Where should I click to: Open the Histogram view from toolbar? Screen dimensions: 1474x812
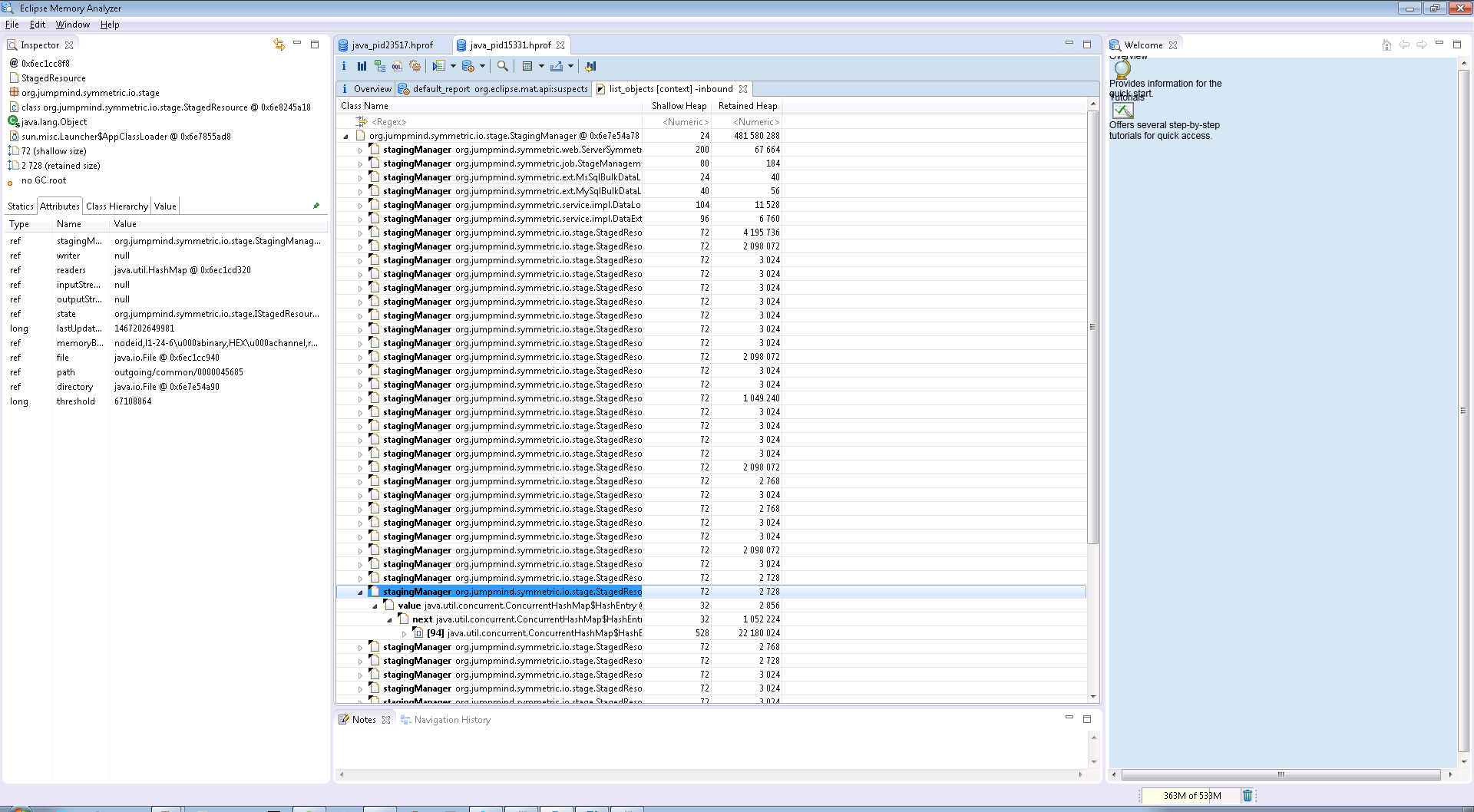point(362,66)
